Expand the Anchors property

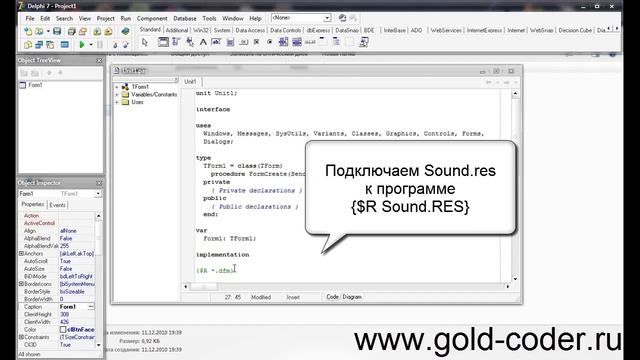coord(21,253)
